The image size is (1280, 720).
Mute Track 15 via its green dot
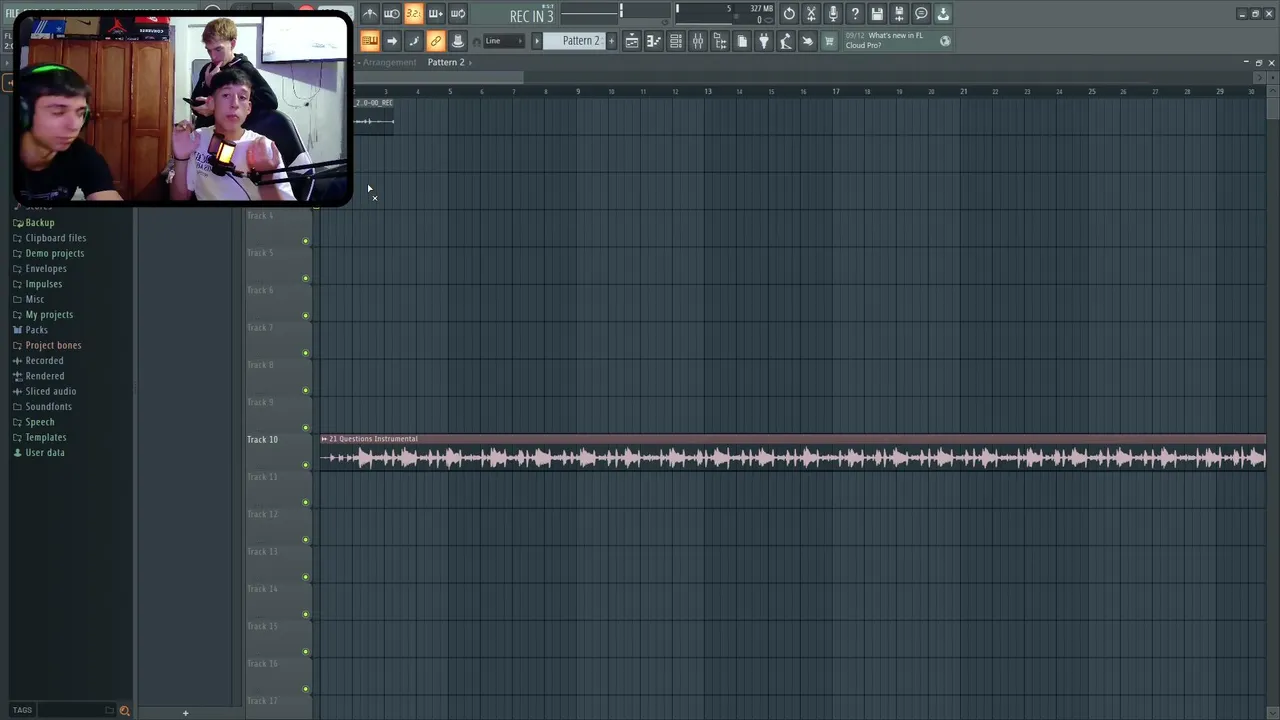[306, 652]
